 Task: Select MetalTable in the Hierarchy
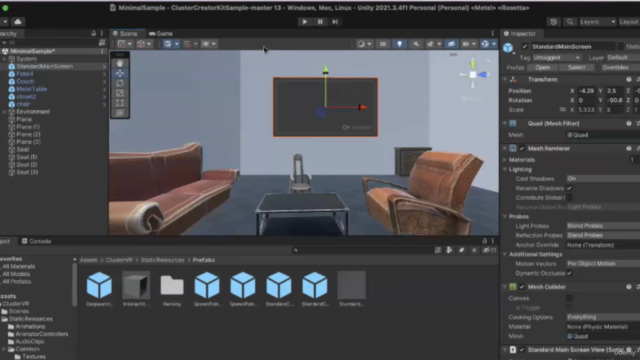click(x=31, y=89)
